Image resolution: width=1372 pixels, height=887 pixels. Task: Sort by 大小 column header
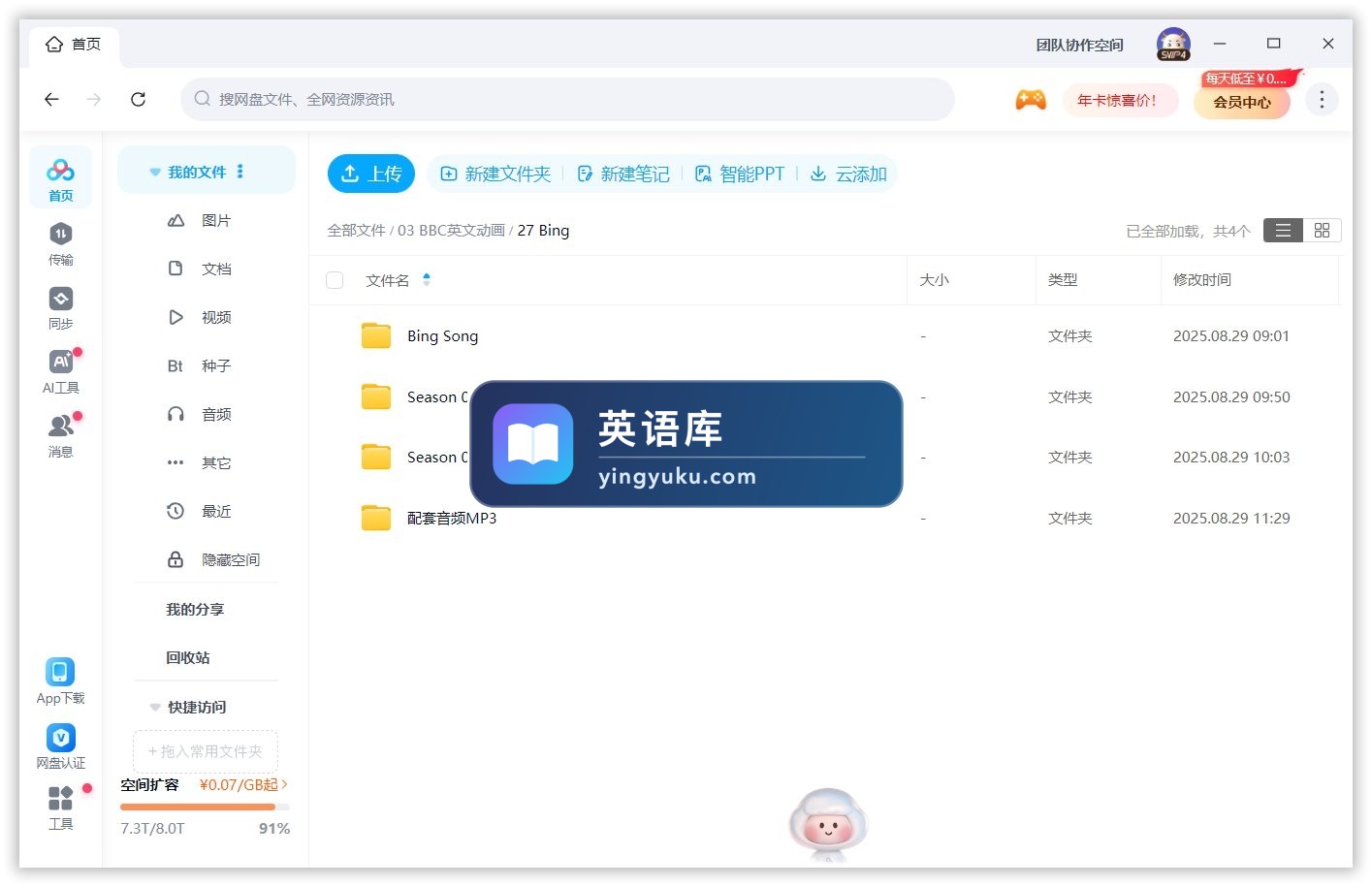click(x=934, y=279)
